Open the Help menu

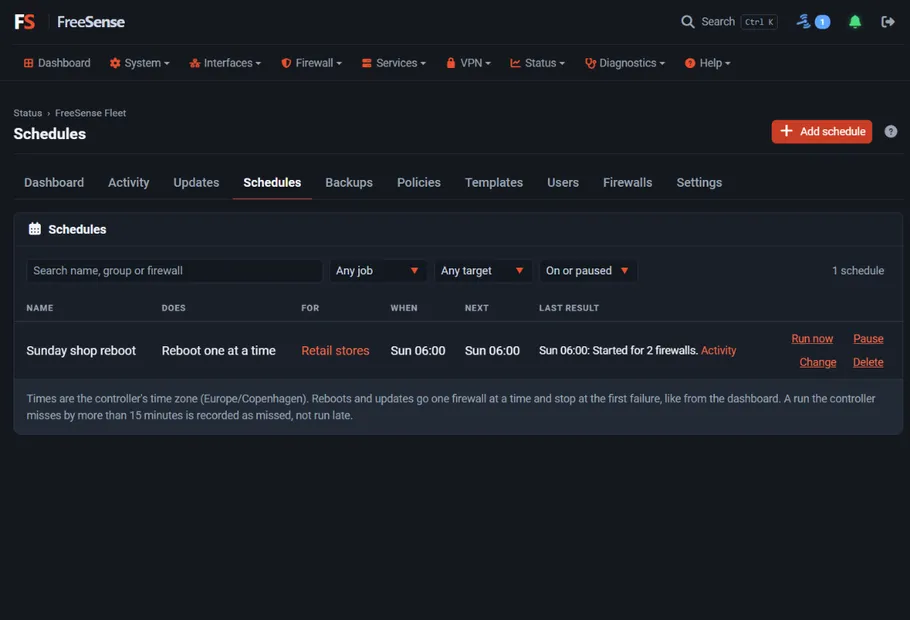707,63
